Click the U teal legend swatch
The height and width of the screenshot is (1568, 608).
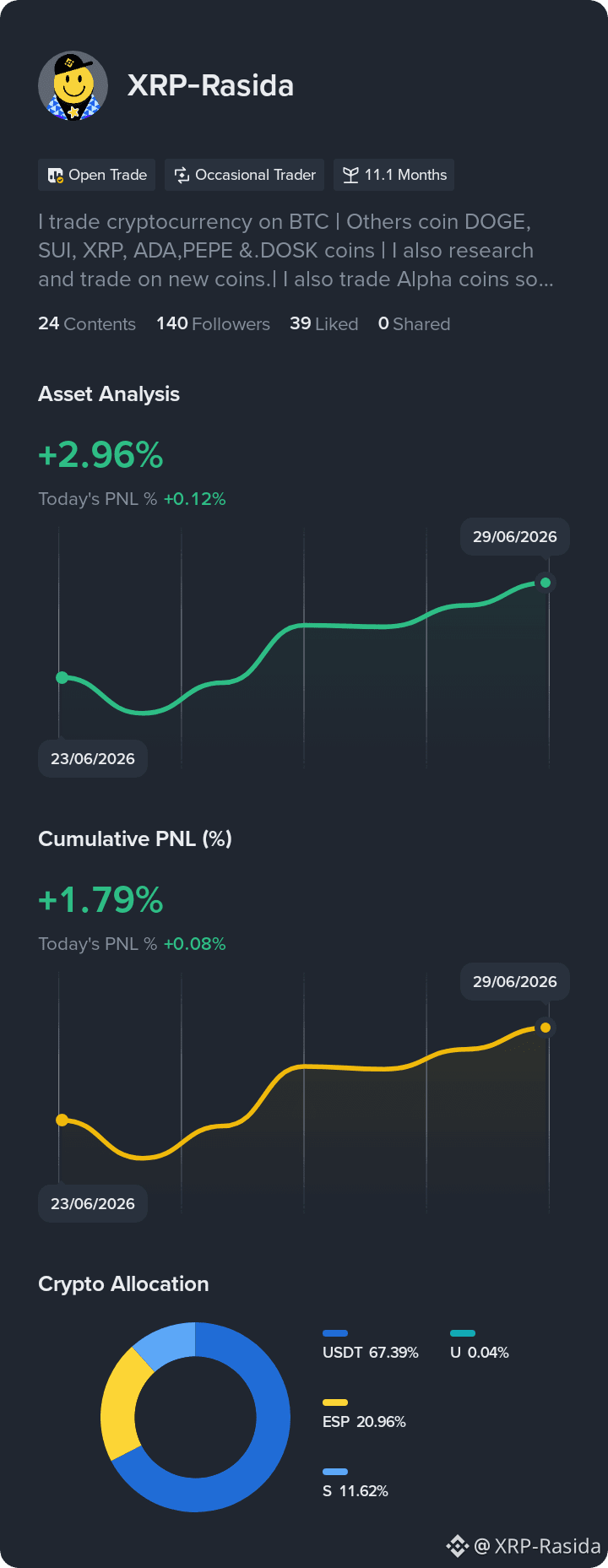tap(463, 1333)
